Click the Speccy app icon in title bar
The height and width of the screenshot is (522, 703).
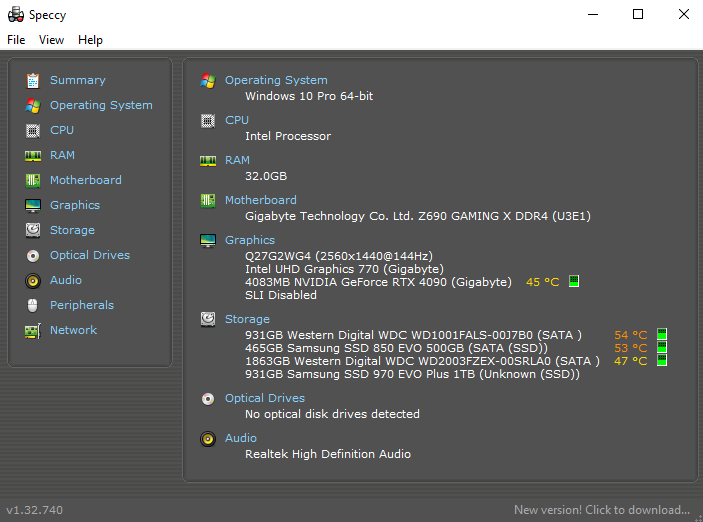(x=16, y=14)
